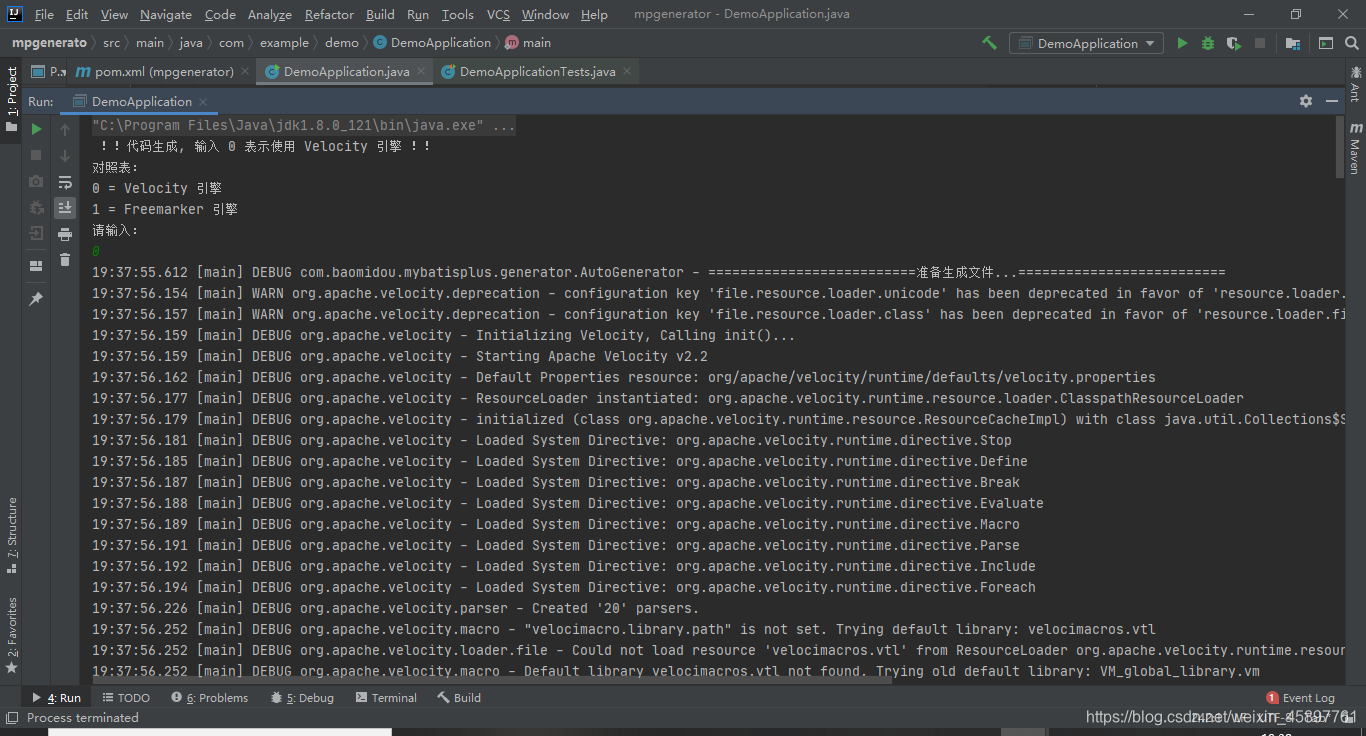Image resolution: width=1366 pixels, height=736 pixels.
Task: Open the Window menu
Action: 545,14
